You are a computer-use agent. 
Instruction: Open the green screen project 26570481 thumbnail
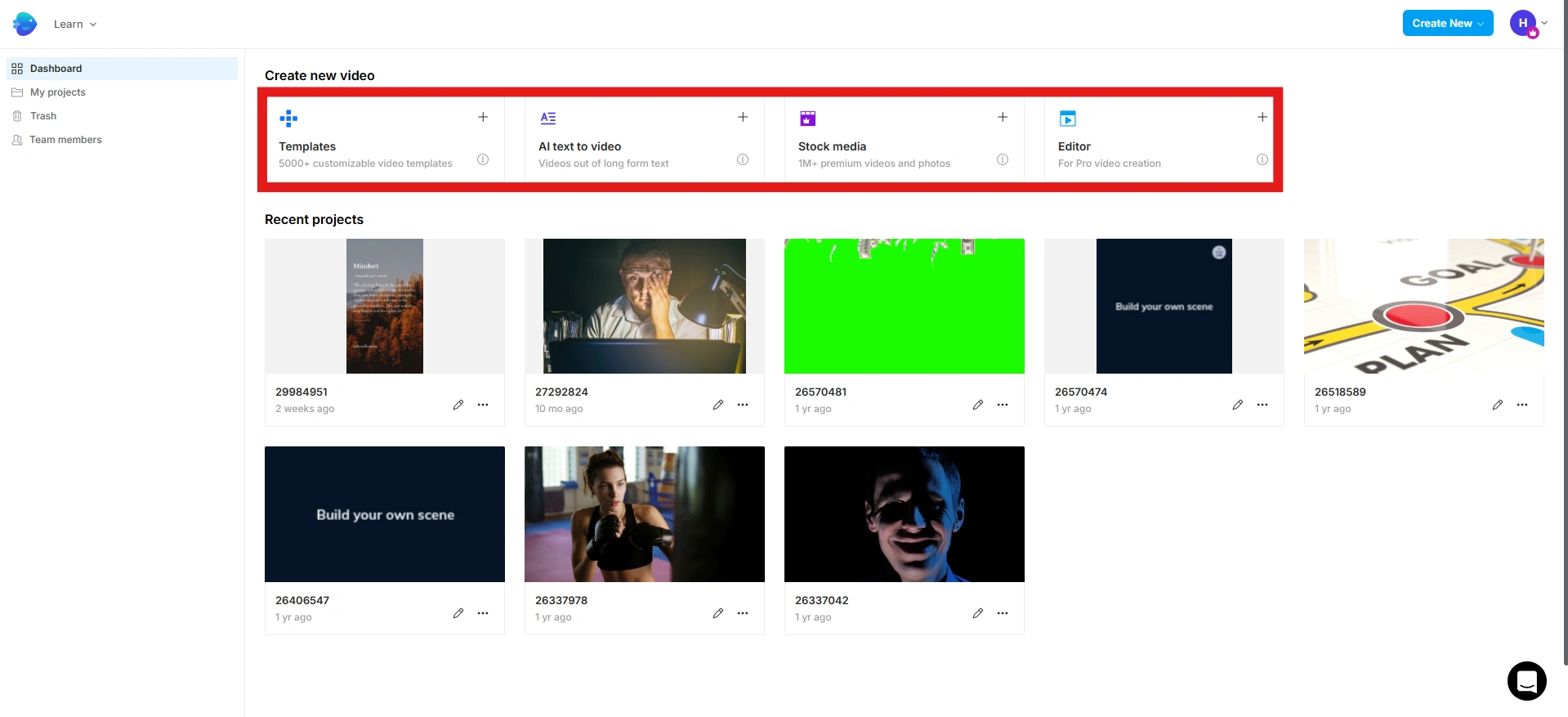point(905,306)
